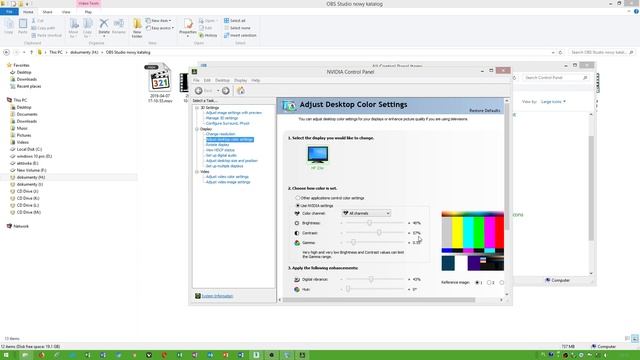Click the Search Control Panel field
This screenshot has height=360, width=640.
(556, 78)
